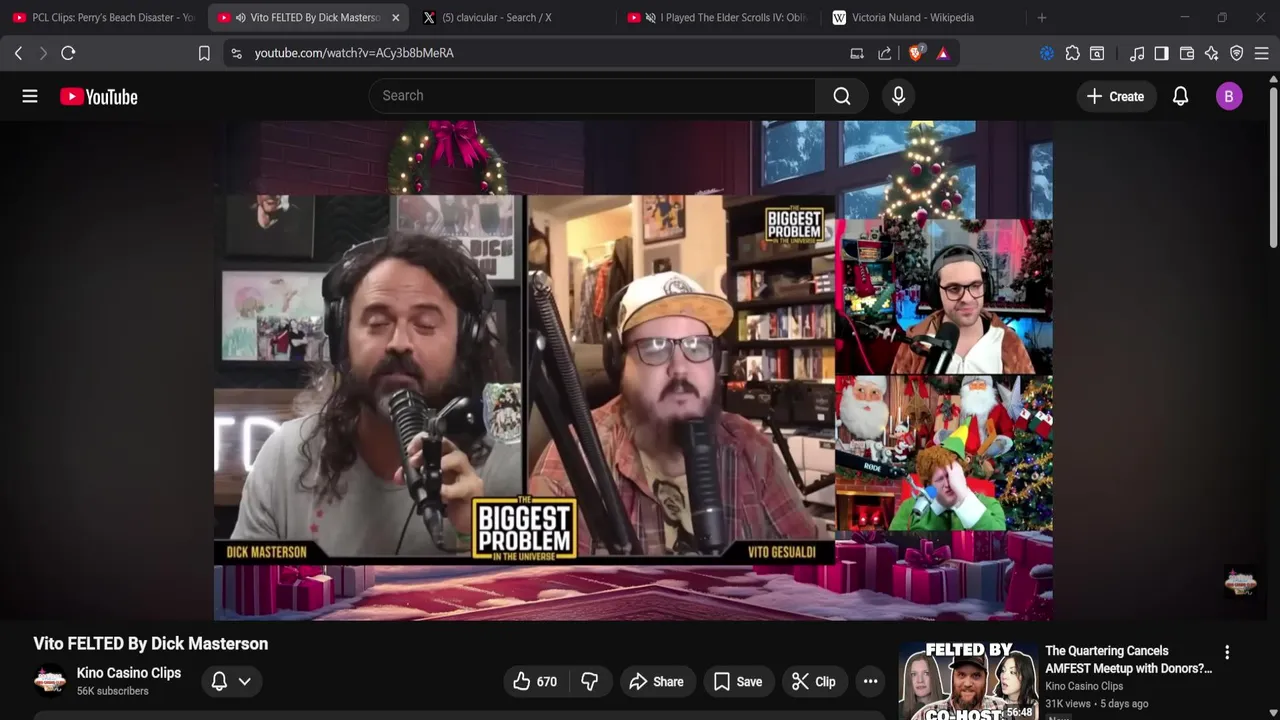Open the account avatar menu labeled B
The width and height of the screenshot is (1280, 720).
coord(1229,96)
